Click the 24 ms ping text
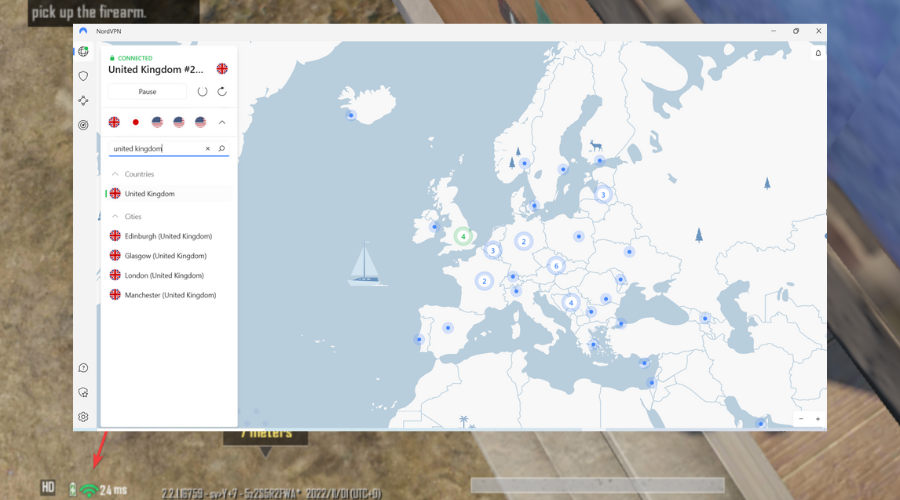Image resolution: width=900 pixels, height=500 pixels. (x=113, y=490)
